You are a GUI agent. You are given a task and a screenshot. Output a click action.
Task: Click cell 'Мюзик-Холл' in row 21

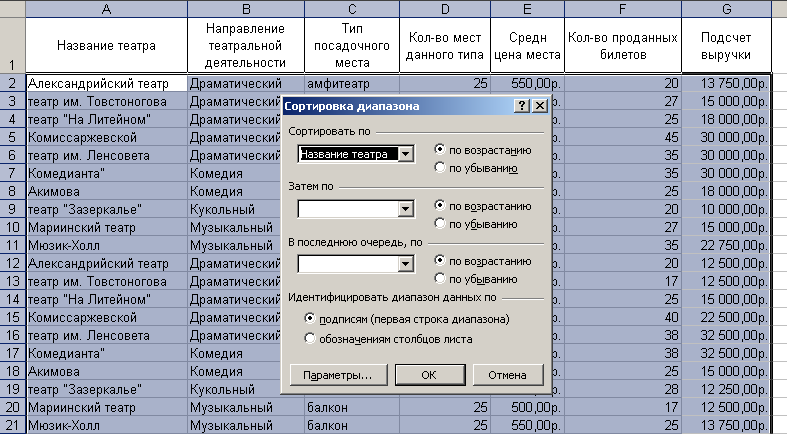pyautogui.click(x=106, y=425)
